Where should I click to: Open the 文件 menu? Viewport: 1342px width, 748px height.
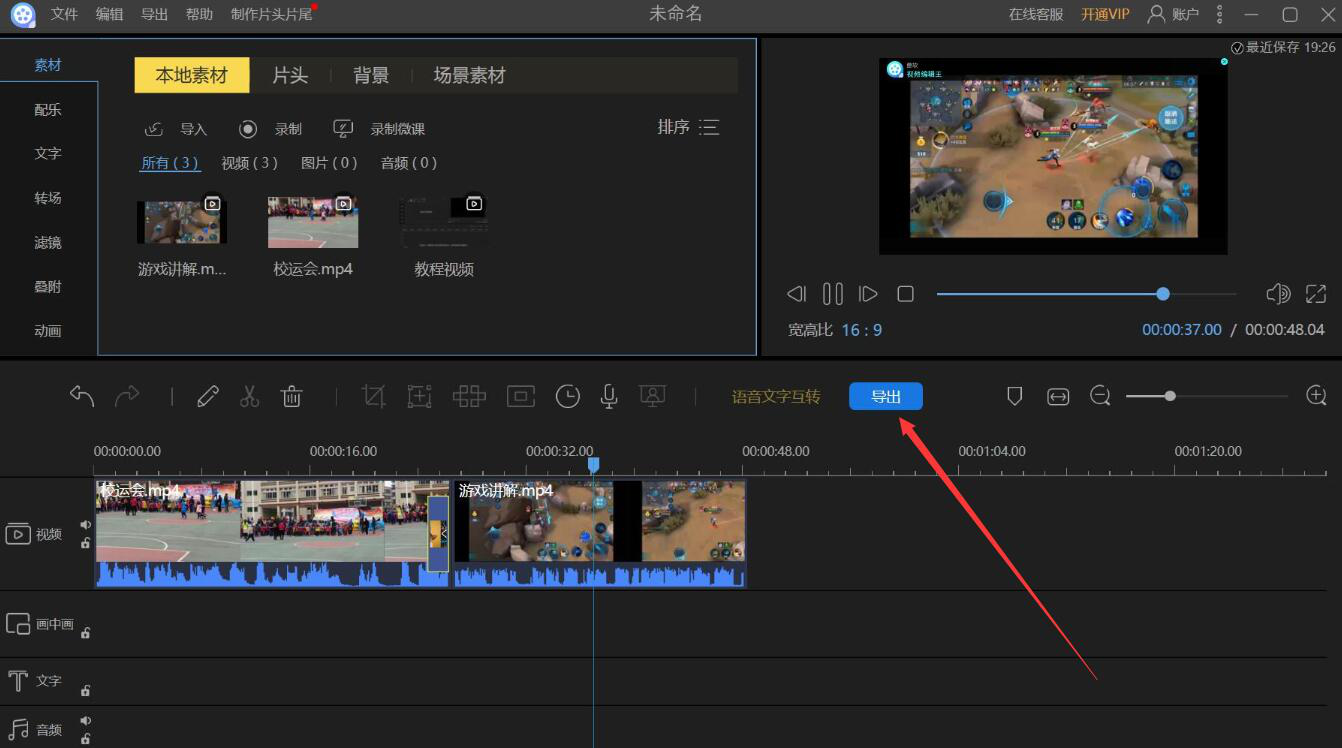(x=64, y=14)
